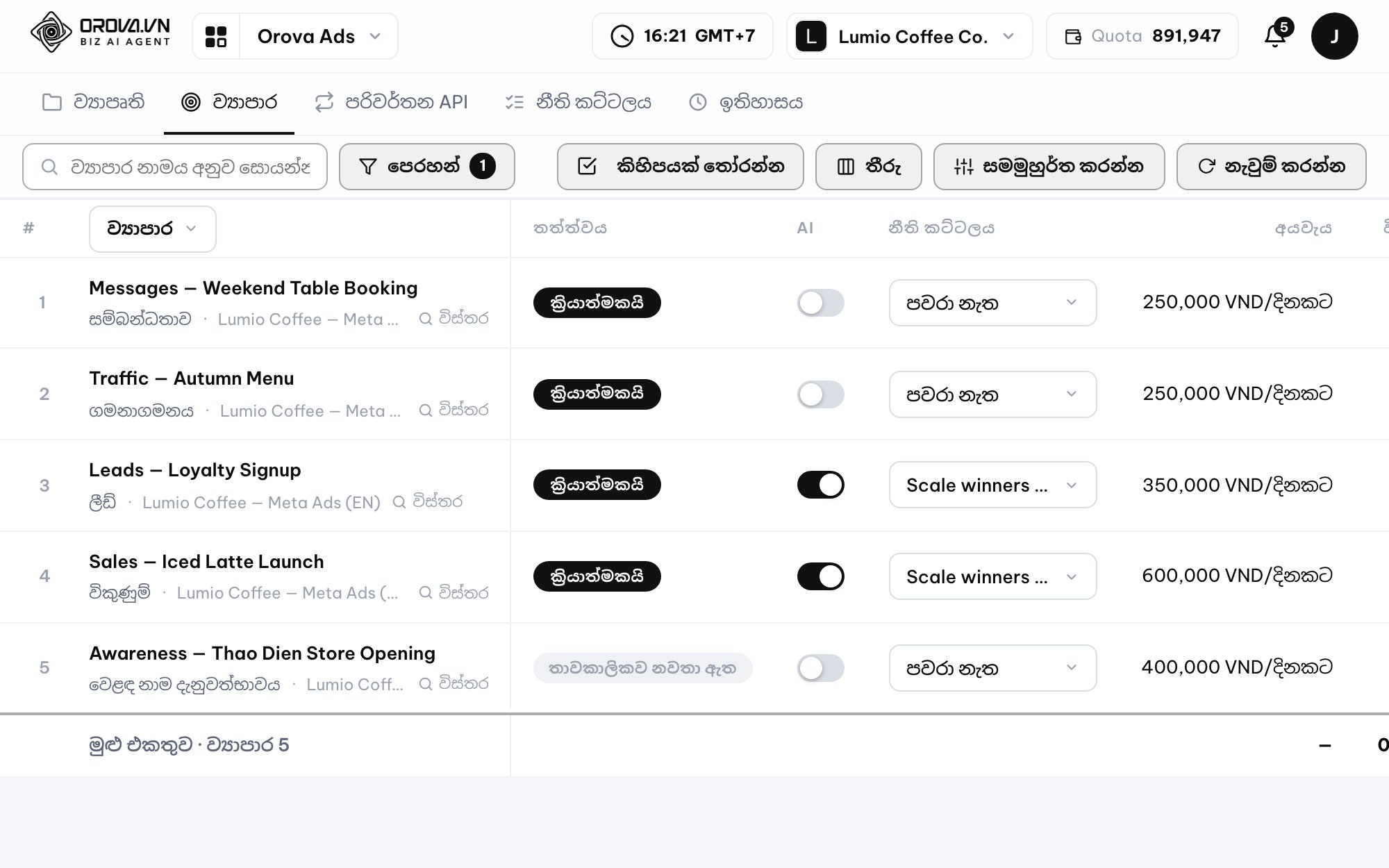Click the search magnifier in campaign search box
The height and width of the screenshot is (868, 1389).
point(49,167)
